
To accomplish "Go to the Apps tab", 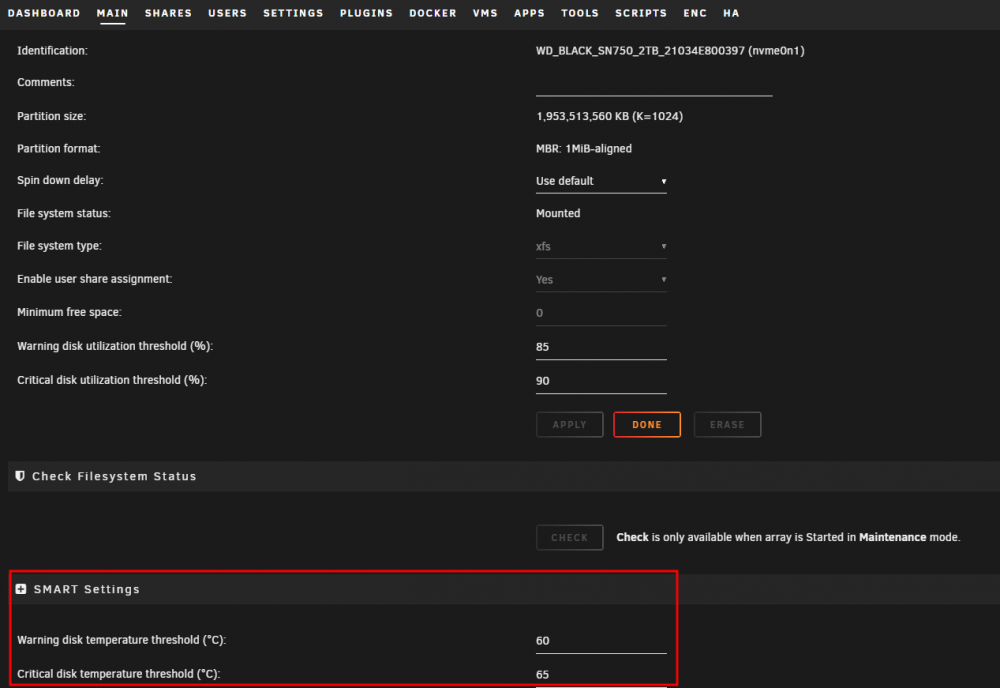I will tap(529, 13).
